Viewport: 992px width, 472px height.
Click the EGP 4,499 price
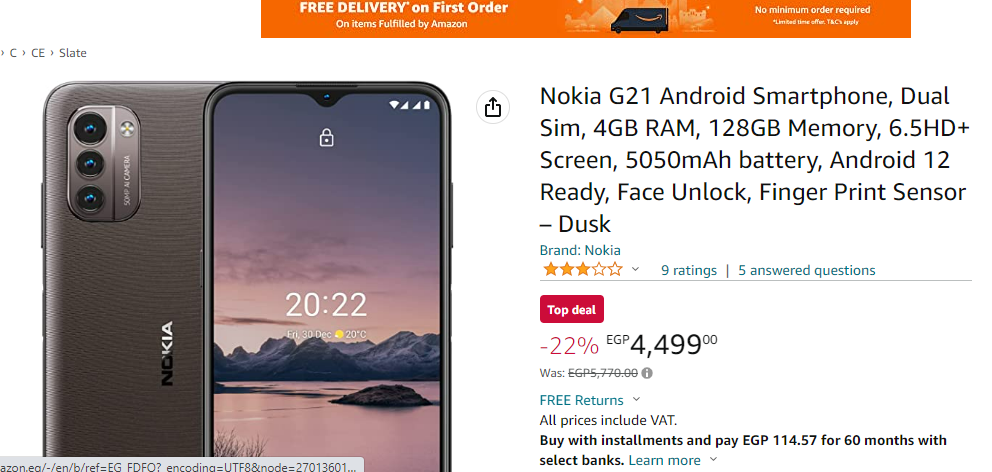[x=662, y=345]
